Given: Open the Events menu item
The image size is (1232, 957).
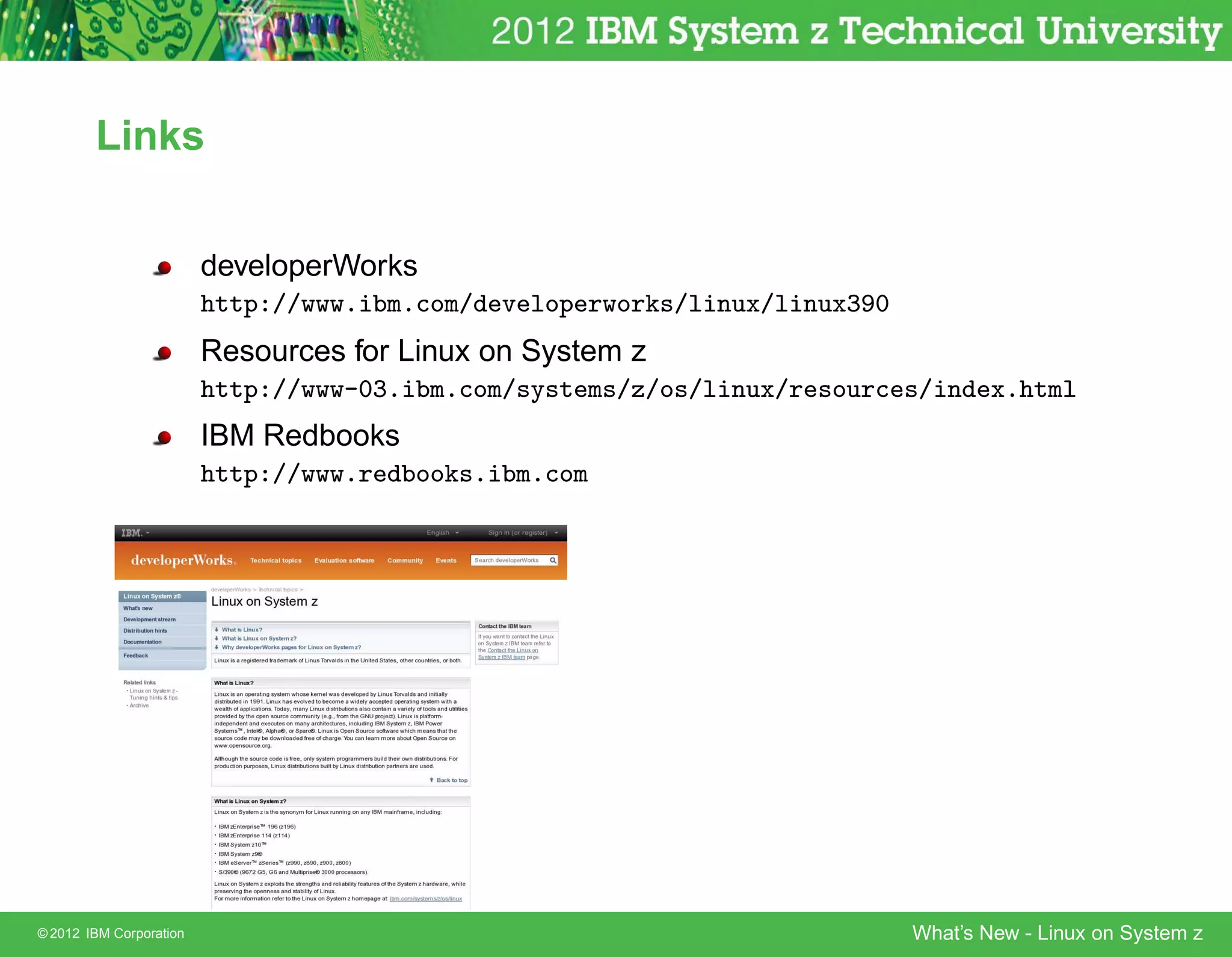Looking at the screenshot, I should click(446, 561).
